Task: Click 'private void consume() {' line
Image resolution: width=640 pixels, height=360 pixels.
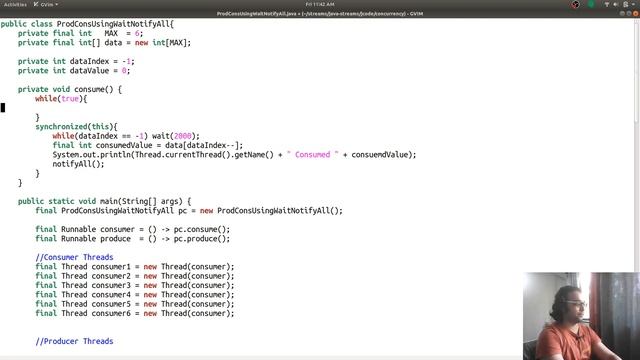Action: 70,89
